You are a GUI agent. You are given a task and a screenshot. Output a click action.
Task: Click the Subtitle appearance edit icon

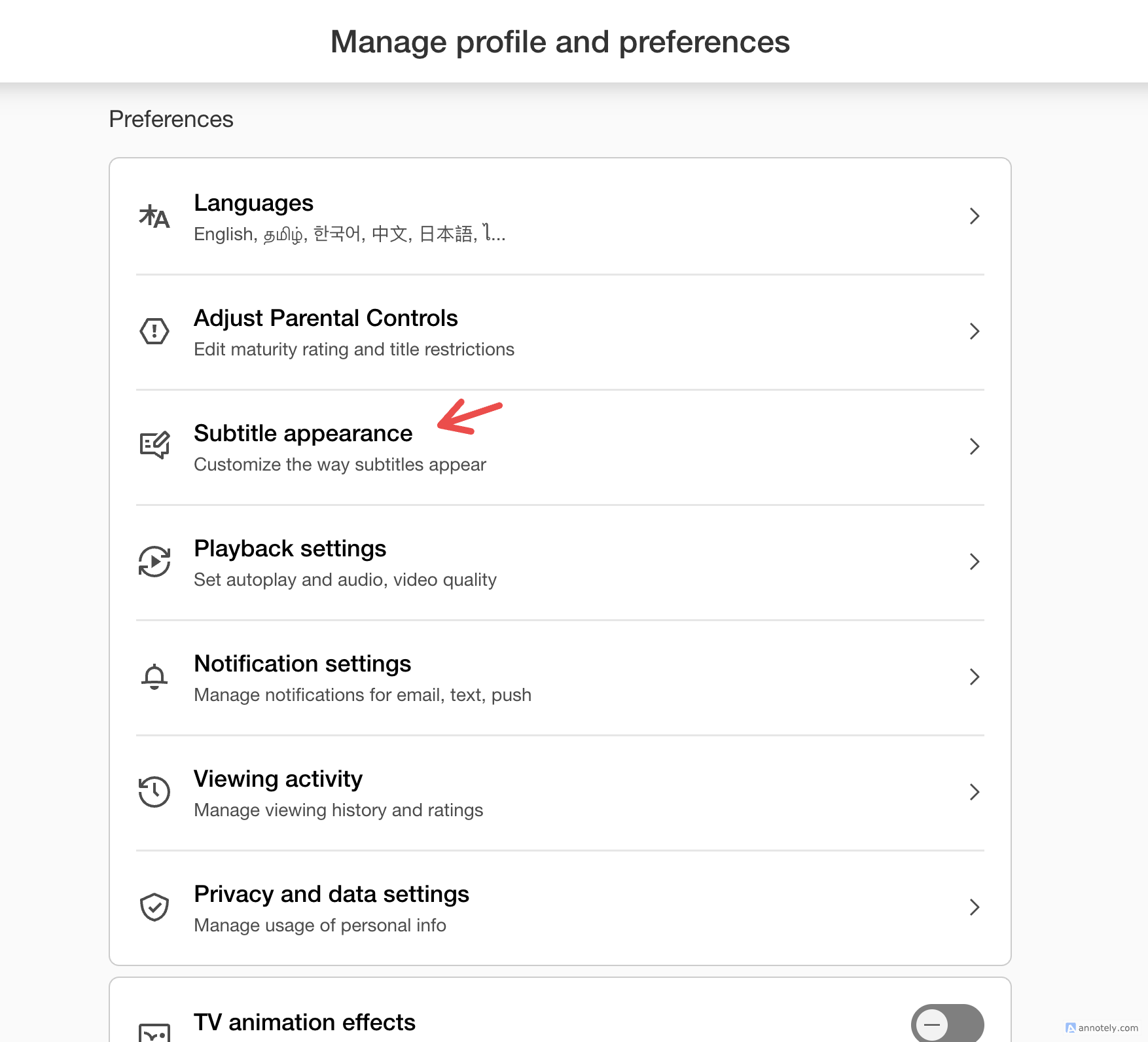coord(154,446)
